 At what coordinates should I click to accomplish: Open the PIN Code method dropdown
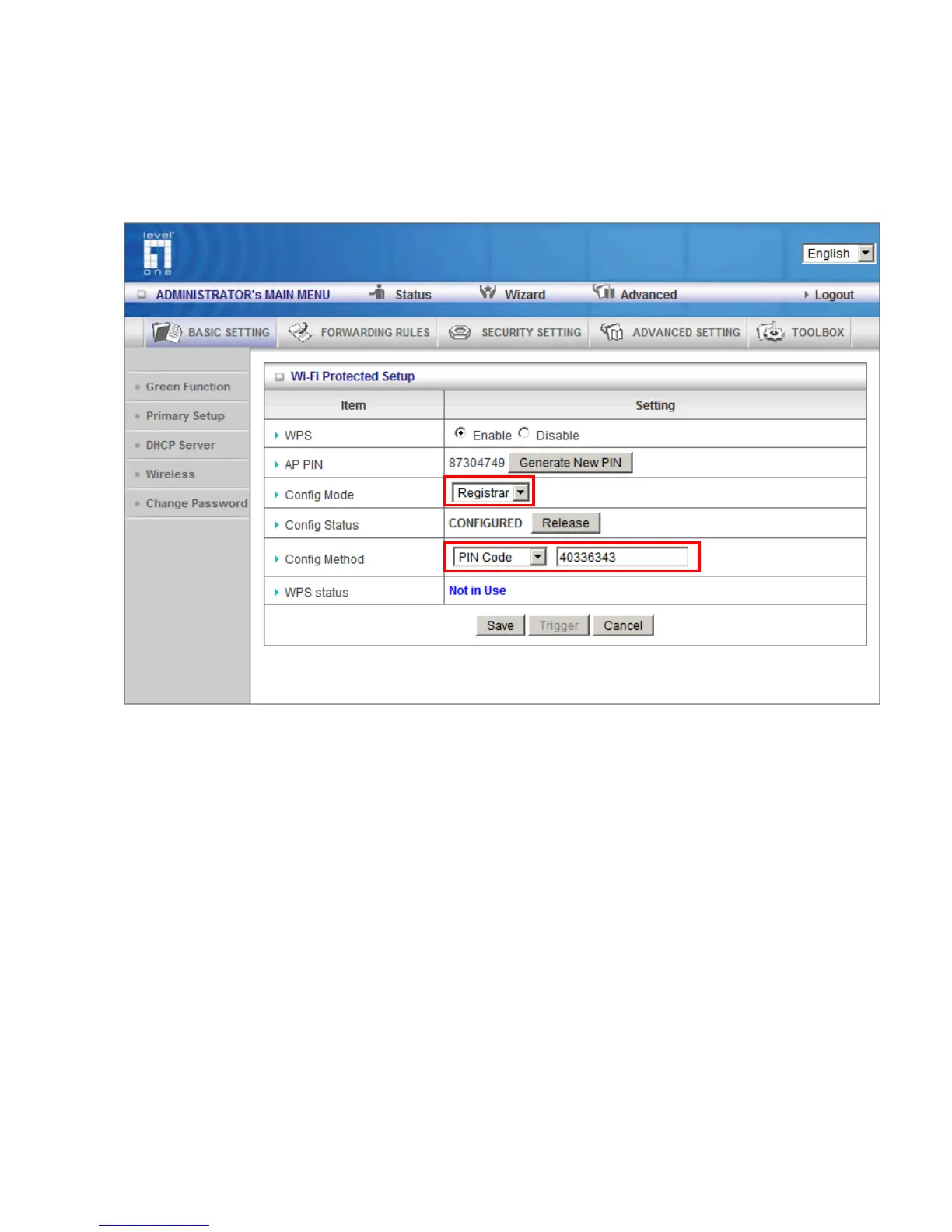500,557
